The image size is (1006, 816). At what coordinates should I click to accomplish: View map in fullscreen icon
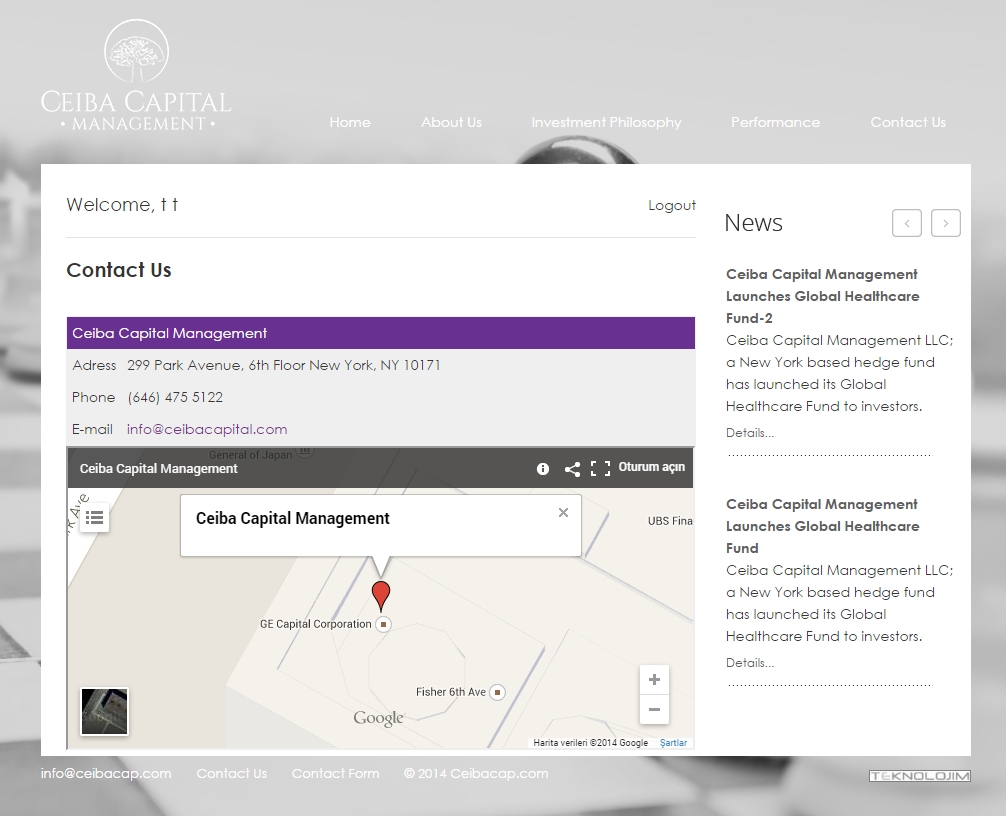point(601,469)
